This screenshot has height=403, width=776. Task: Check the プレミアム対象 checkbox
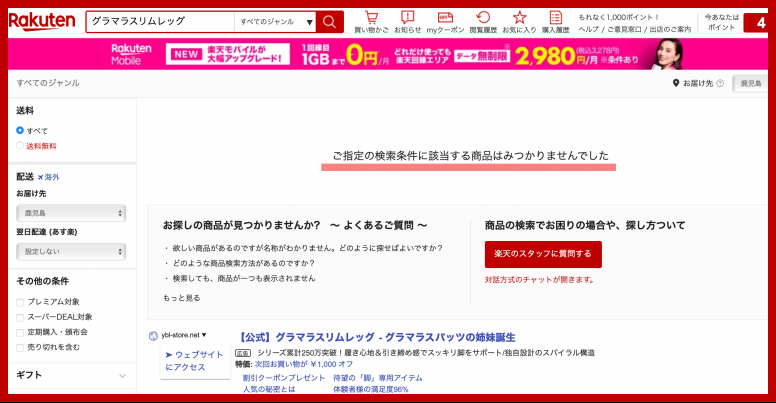(21, 302)
